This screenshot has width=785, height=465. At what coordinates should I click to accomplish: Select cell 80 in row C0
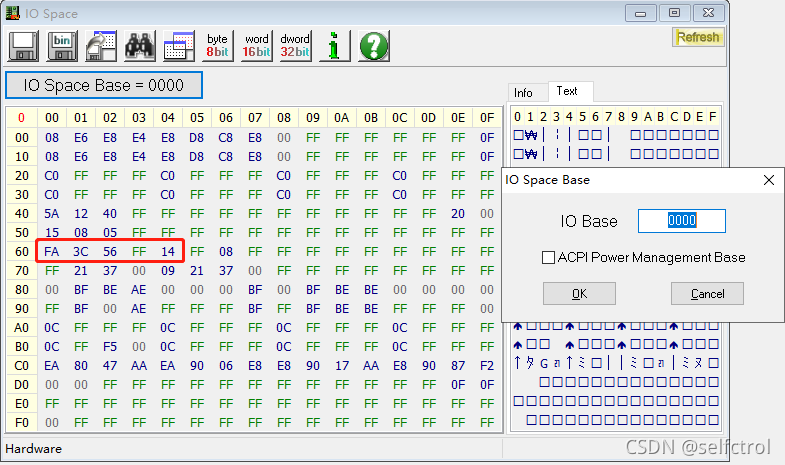81,365
